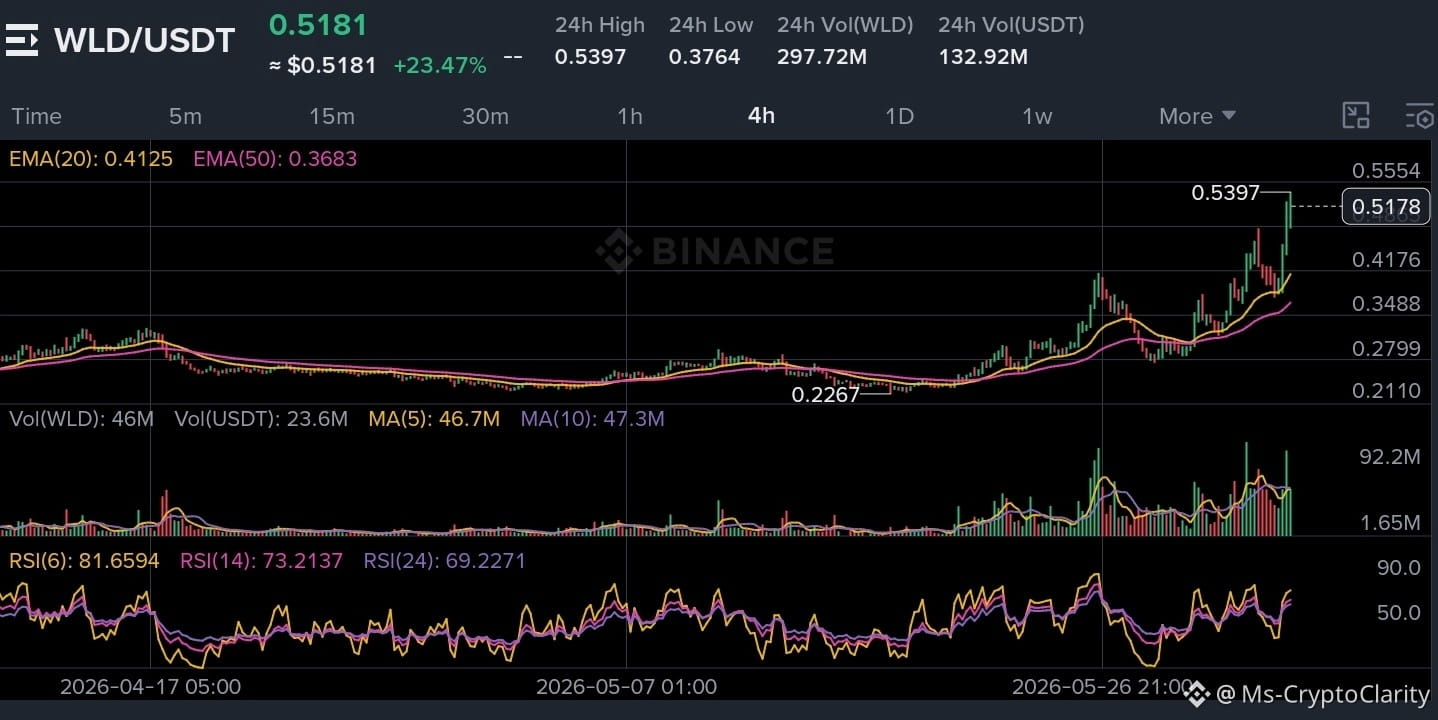
Task: Click the 24h Low value 0.3764
Action: pos(704,57)
